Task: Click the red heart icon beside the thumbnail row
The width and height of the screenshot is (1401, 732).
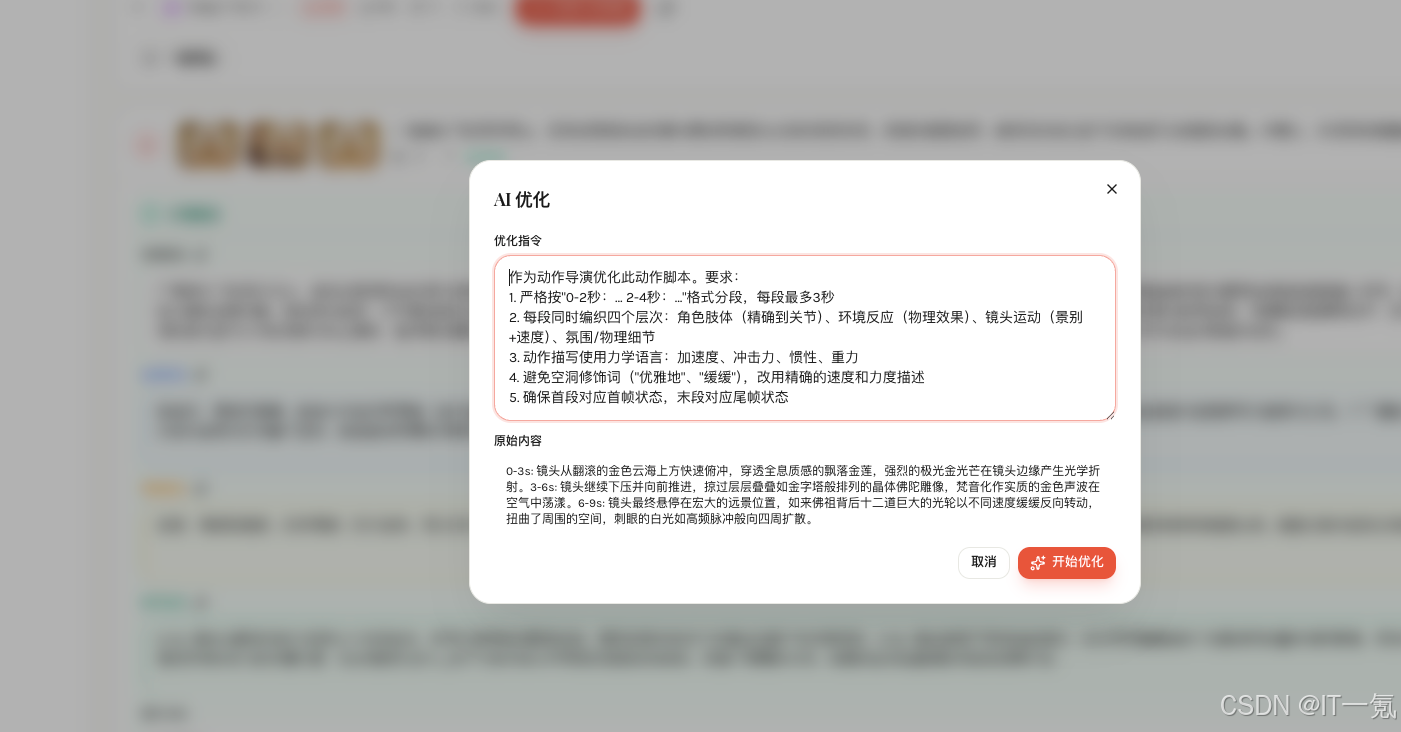Action: tap(146, 145)
